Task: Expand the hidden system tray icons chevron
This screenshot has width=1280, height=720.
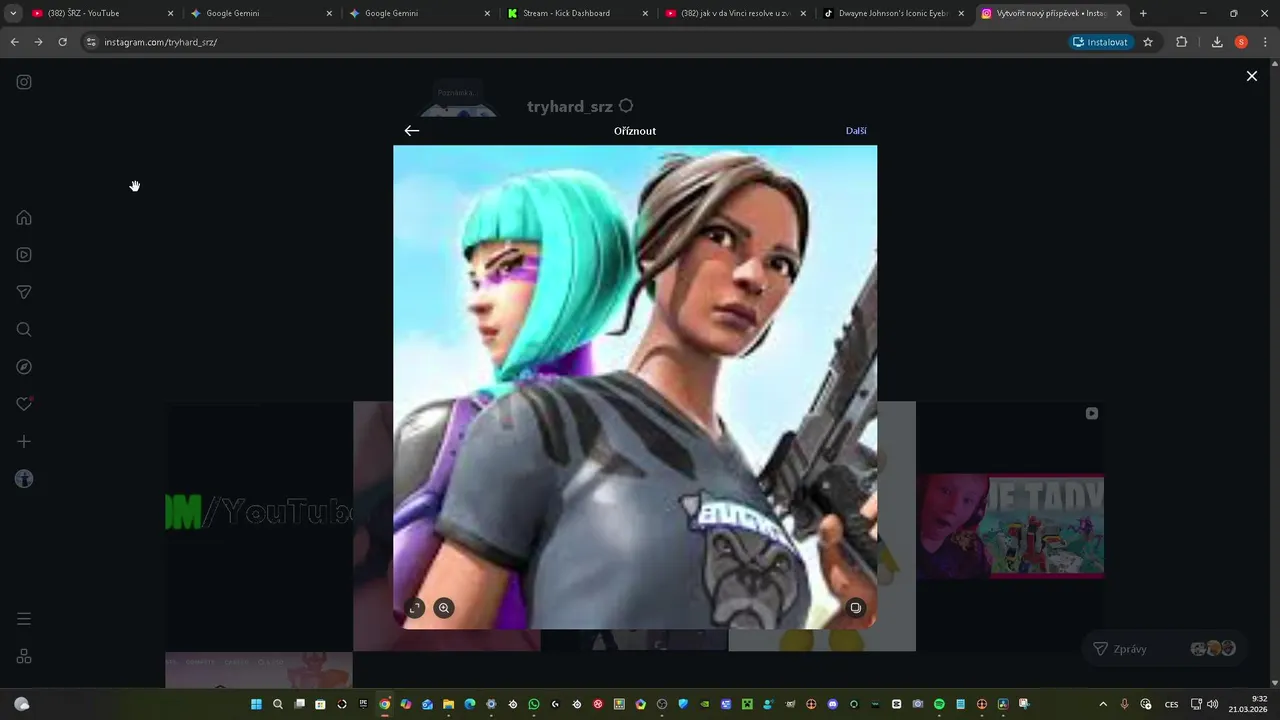Action: tap(1103, 704)
